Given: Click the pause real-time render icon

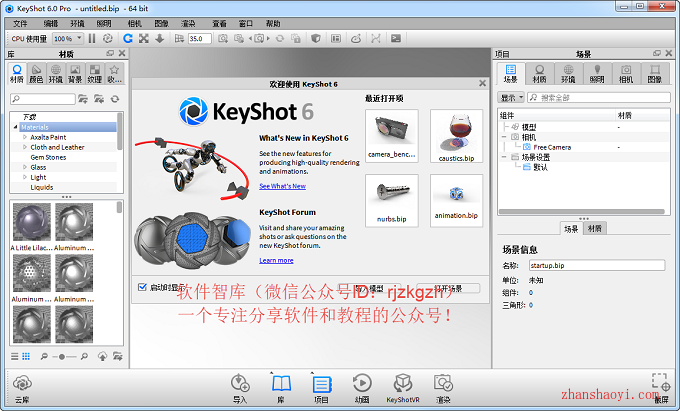Looking at the screenshot, I should (92, 39).
